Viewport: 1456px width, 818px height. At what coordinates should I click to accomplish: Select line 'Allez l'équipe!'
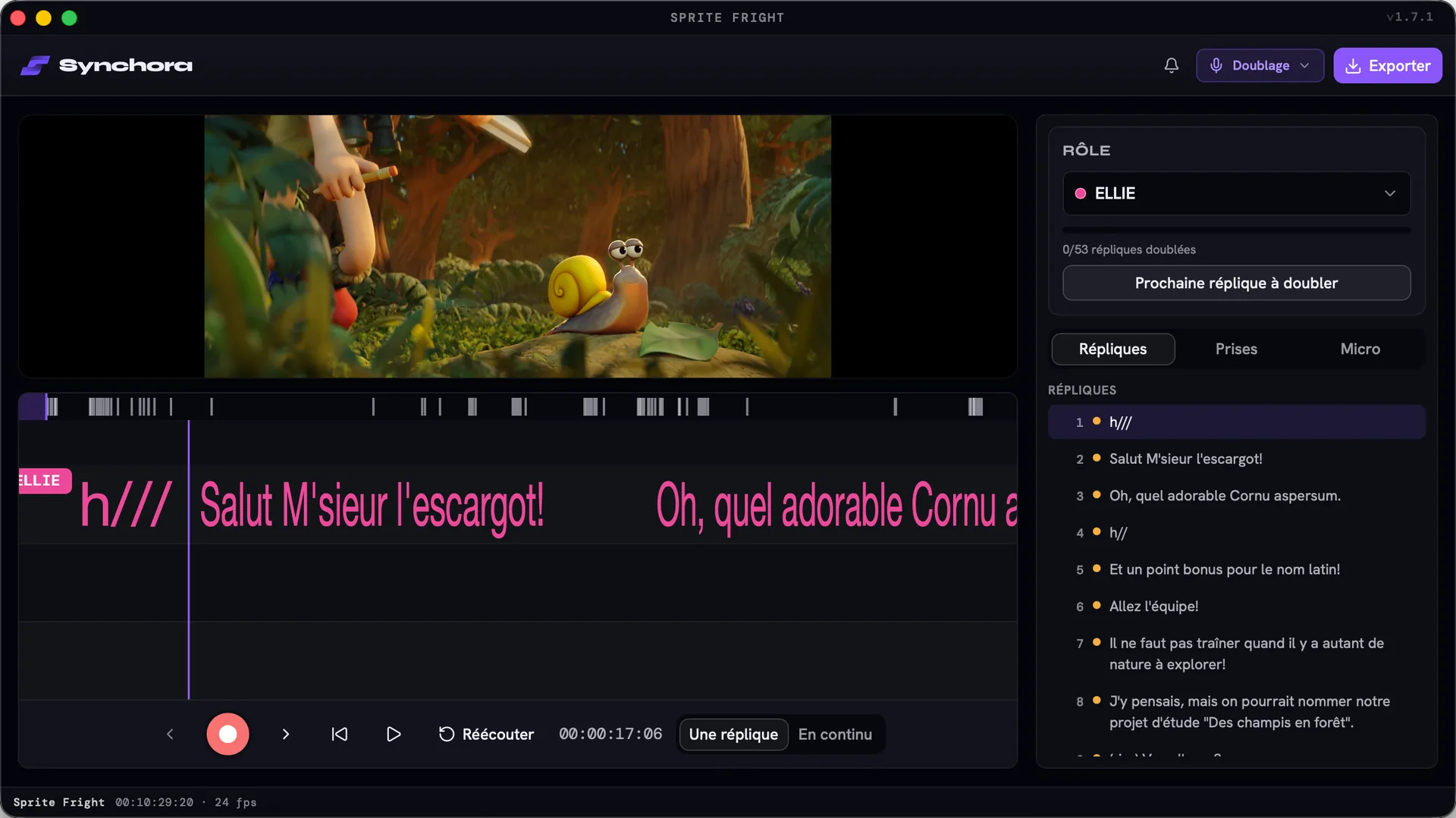(1236, 606)
